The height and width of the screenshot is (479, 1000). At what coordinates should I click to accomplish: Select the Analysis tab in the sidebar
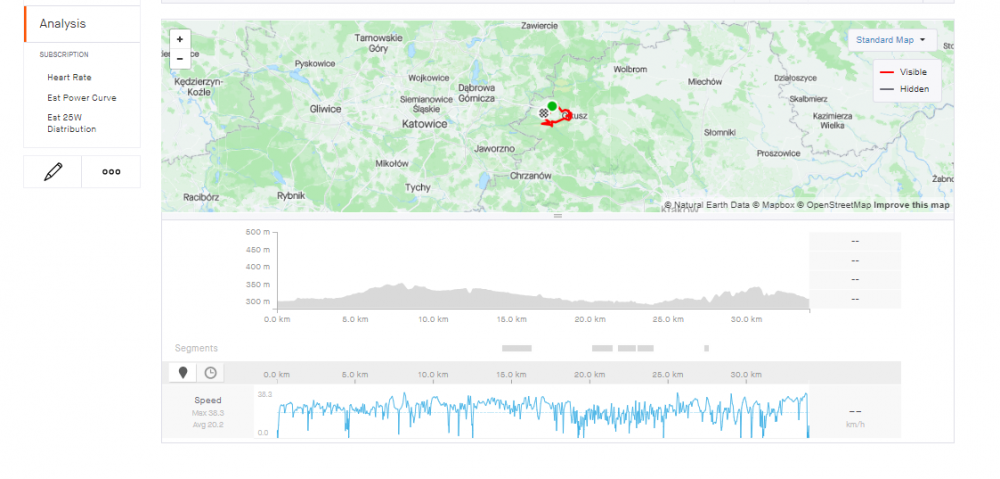[62, 23]
